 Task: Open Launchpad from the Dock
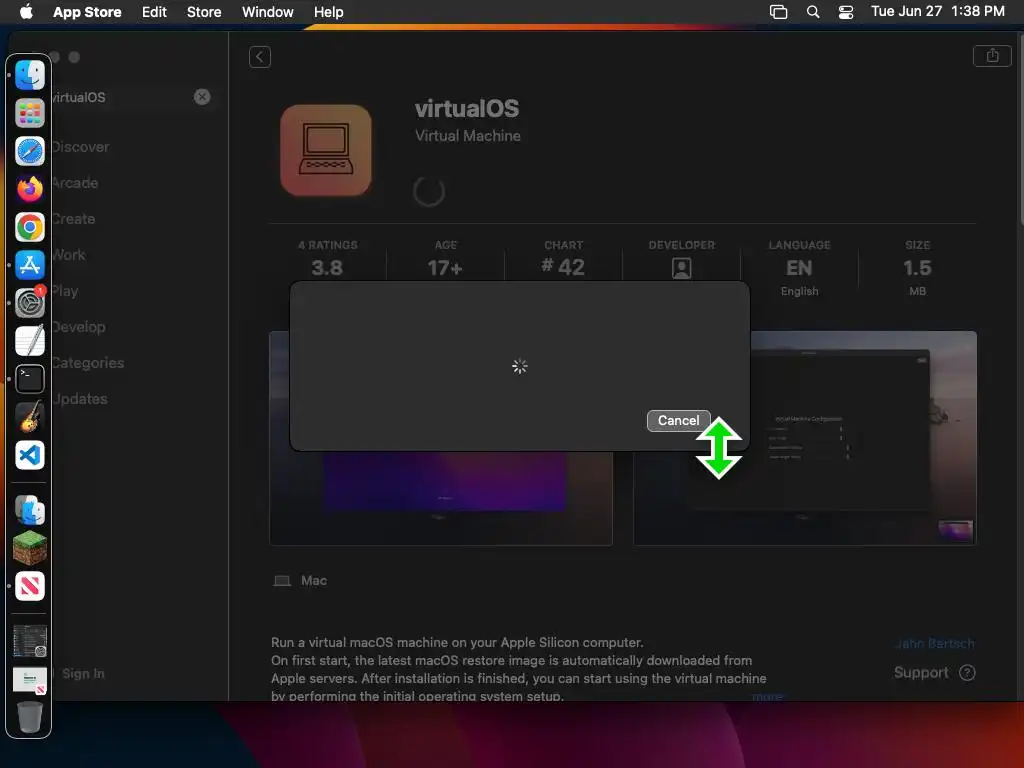click(30, 113)
